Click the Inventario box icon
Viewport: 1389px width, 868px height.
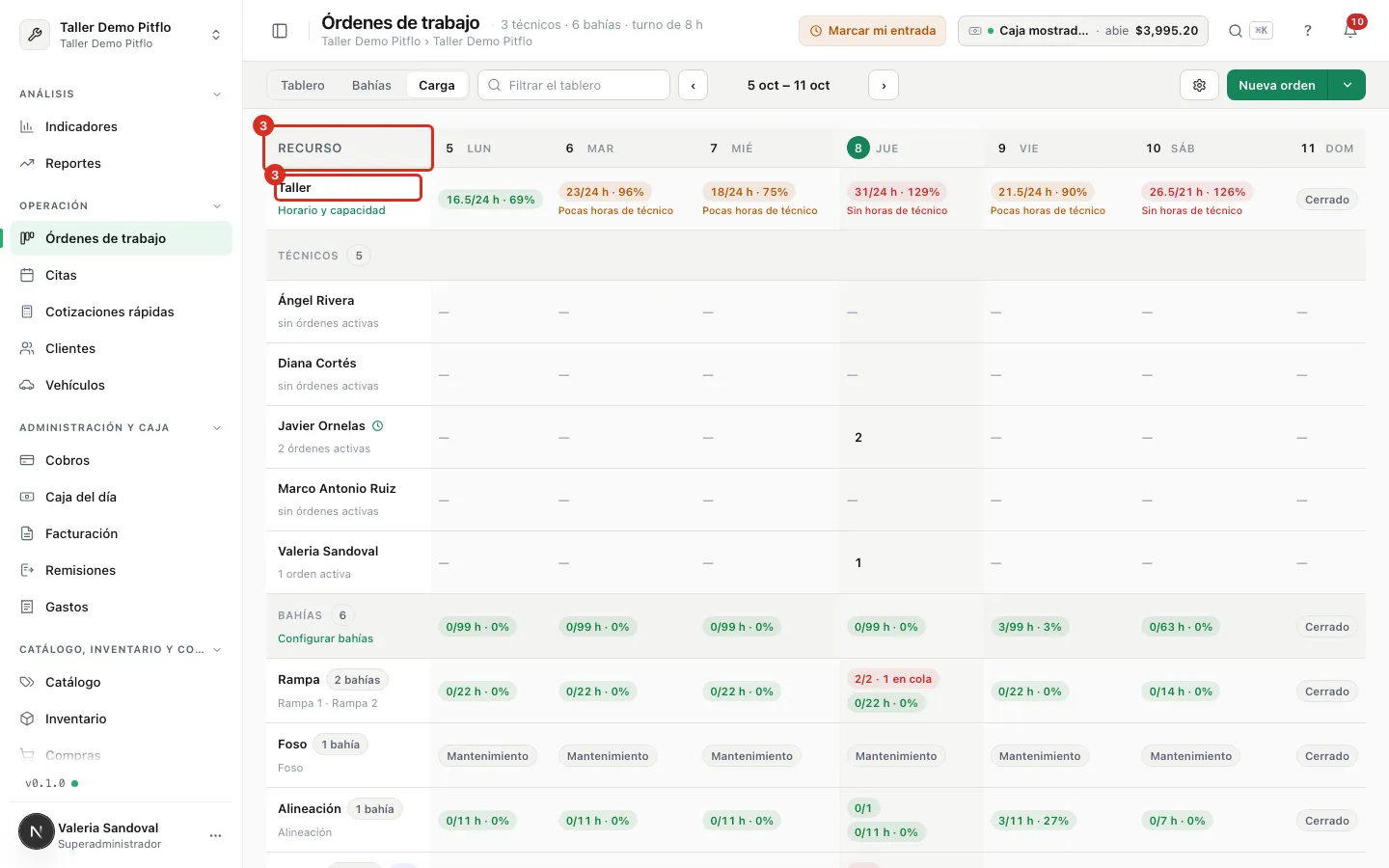pos(27,719)
